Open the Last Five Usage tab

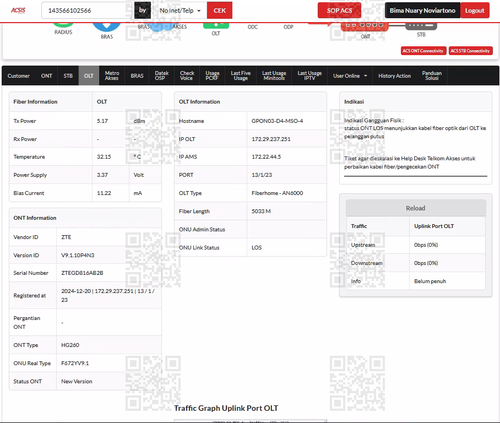(241, 76)
